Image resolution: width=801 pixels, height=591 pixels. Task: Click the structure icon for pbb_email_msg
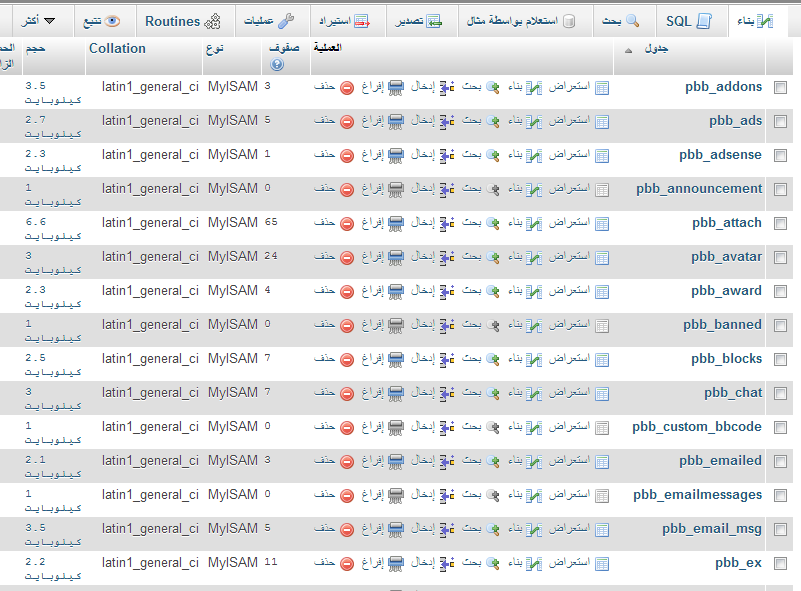534,530
